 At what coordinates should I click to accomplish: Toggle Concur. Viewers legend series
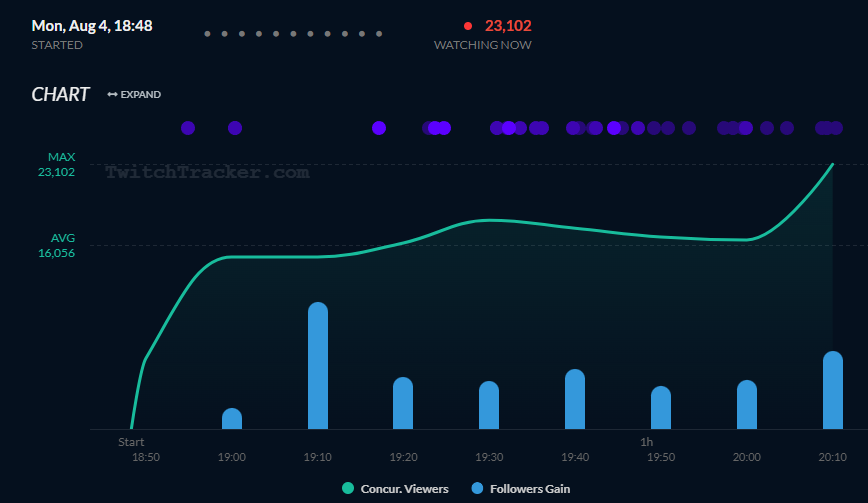(x=395, y=489)
